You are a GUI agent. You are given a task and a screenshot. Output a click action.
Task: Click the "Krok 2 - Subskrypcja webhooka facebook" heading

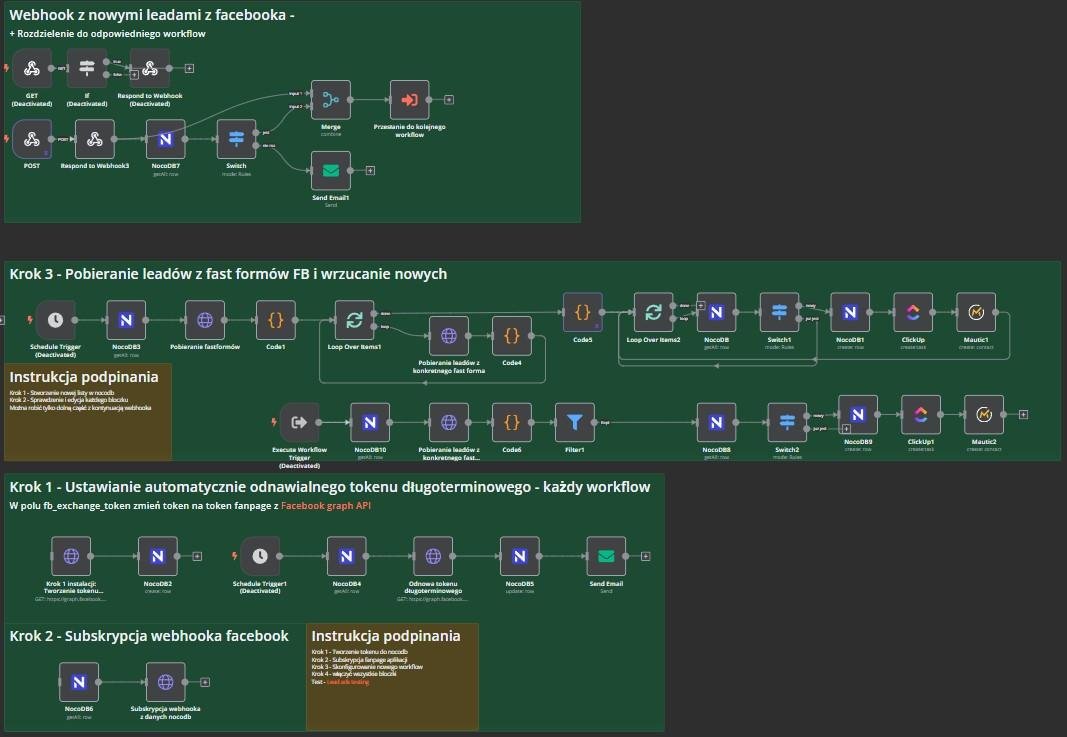pos(149,636)
